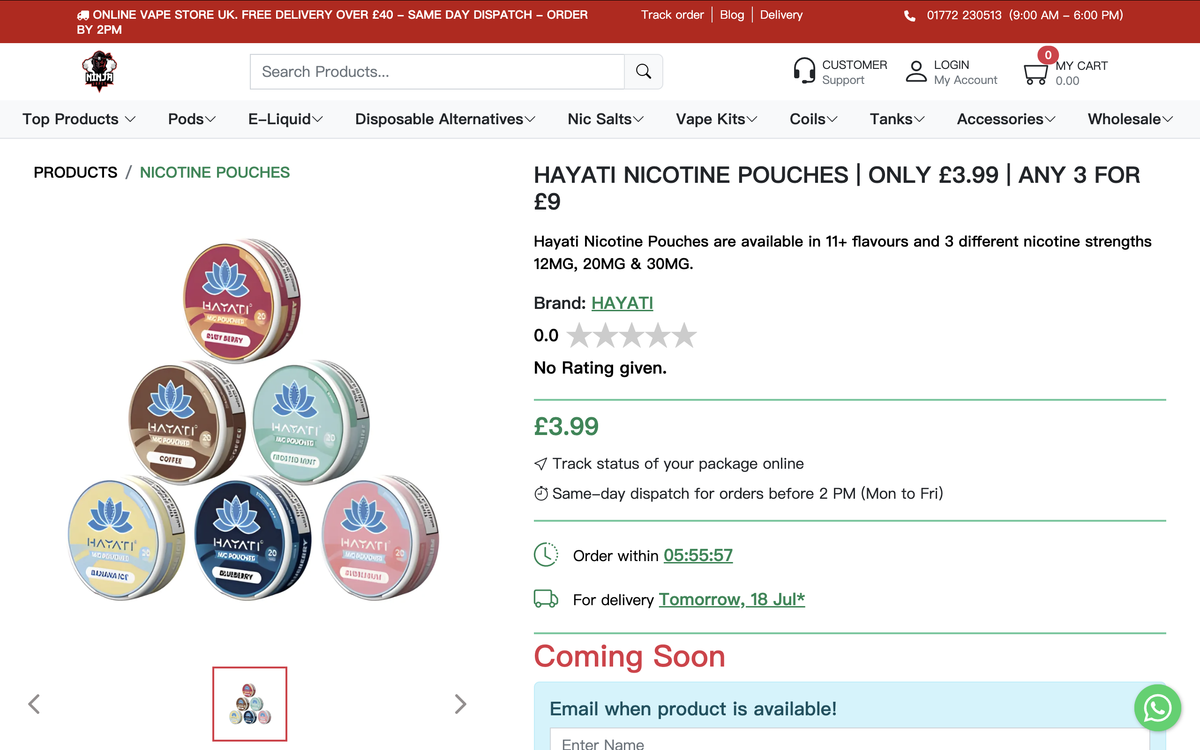This screenshot has width=1200, height=750.
Task: Click the CUSTOMER Support text link
Action: (855, 72)
